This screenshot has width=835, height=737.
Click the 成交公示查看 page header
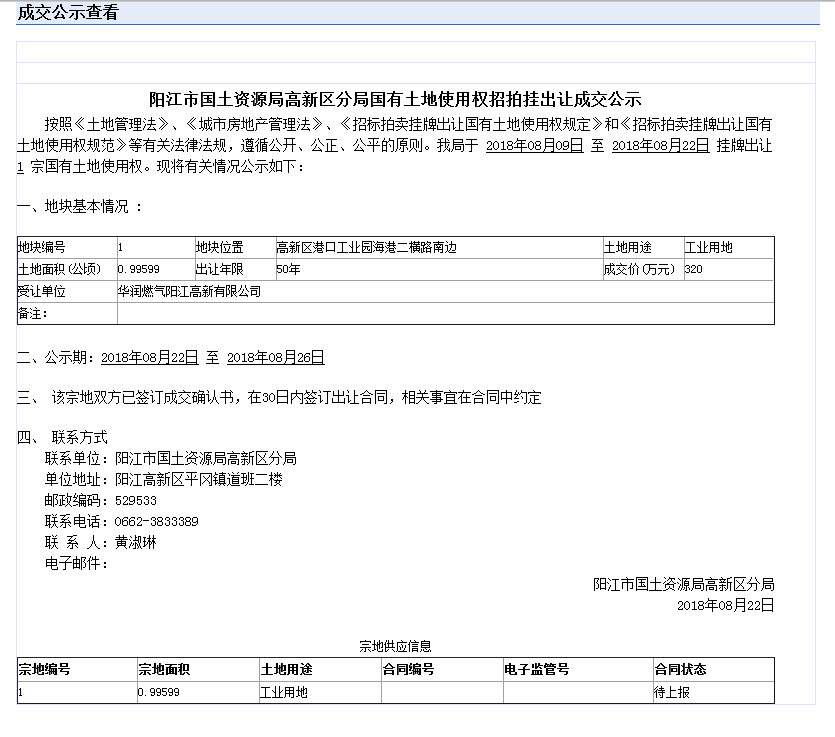(x=68, y=12)
